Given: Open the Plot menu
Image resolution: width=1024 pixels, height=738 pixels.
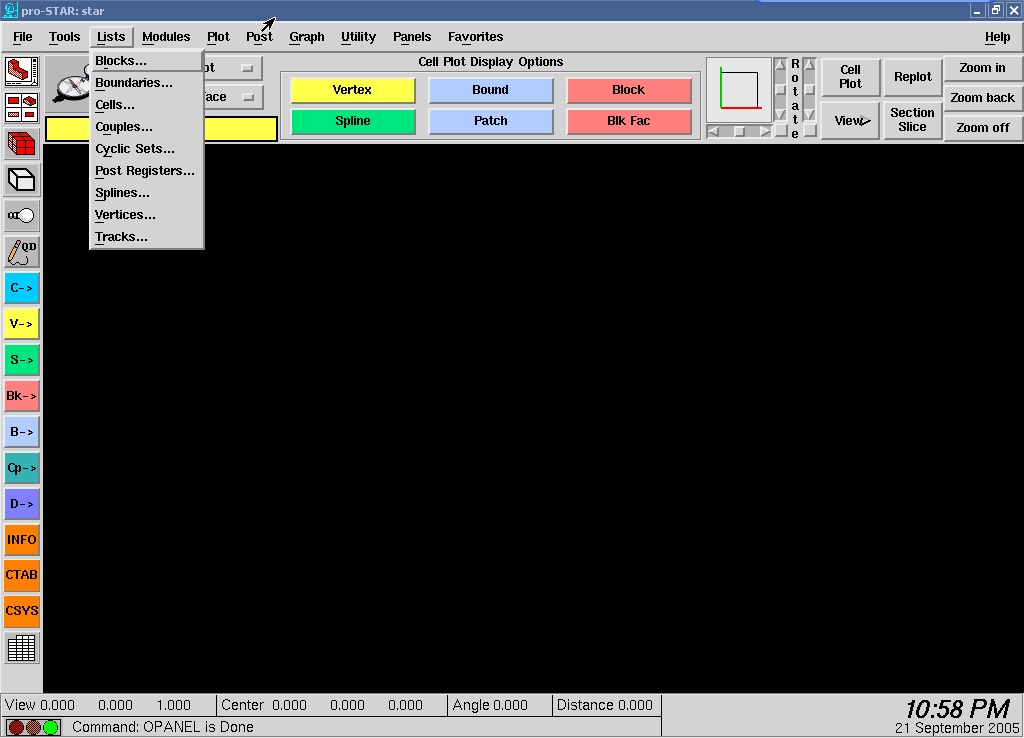Looking at the screenshot, I should pos(218,37).
